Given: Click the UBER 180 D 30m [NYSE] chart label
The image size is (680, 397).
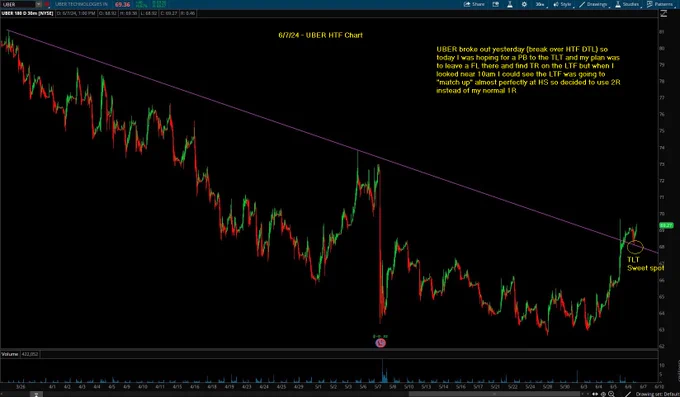Looking at the screenshot, I should [x=27, y=13].
